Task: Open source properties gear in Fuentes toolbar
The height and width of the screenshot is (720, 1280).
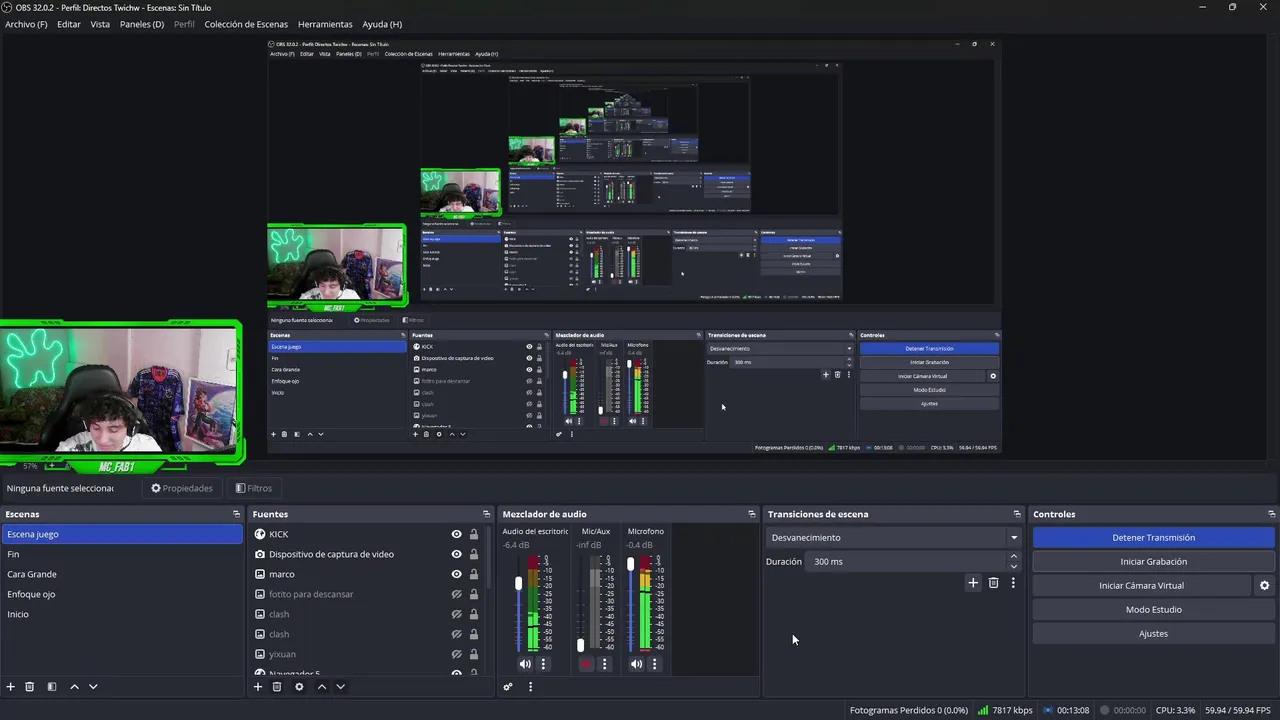Action: 299,687
